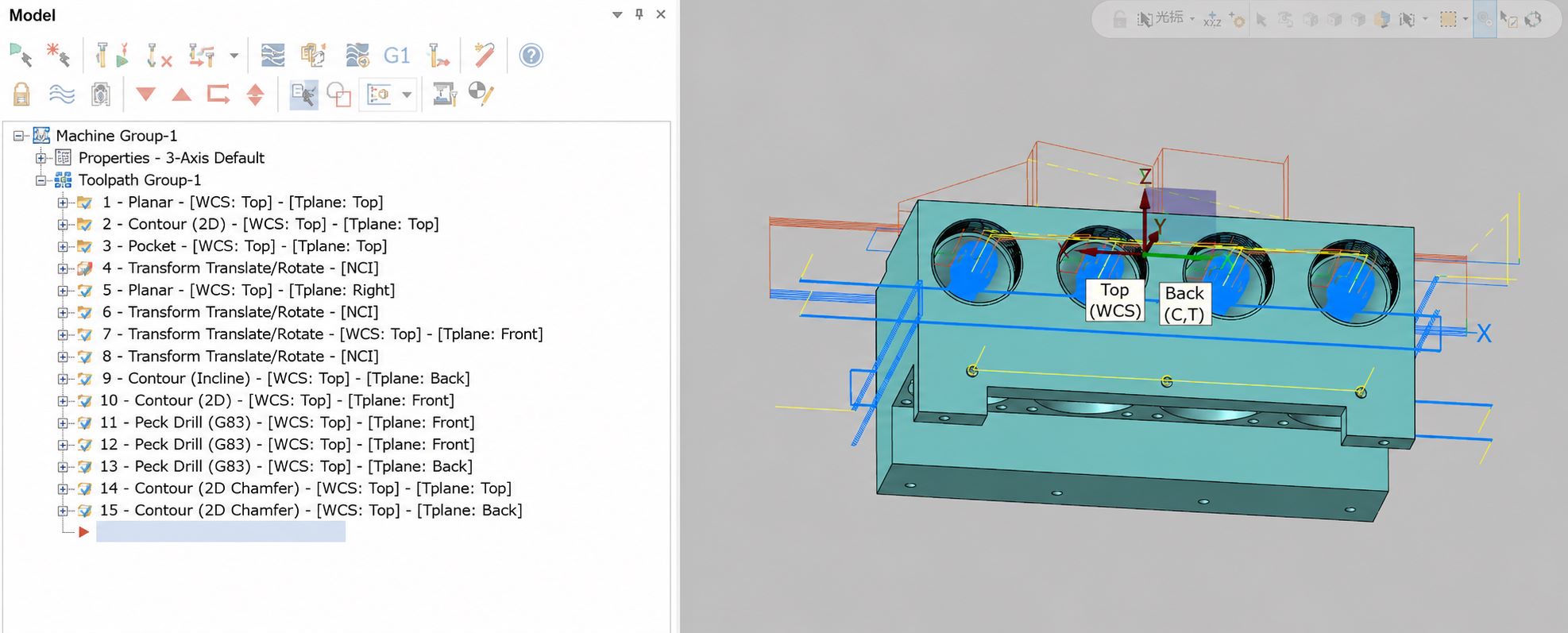This screenshot has height=633, width=1568.
Task: Collapse the Toolpath Group-1 node
Action: (x=41, y=180)
